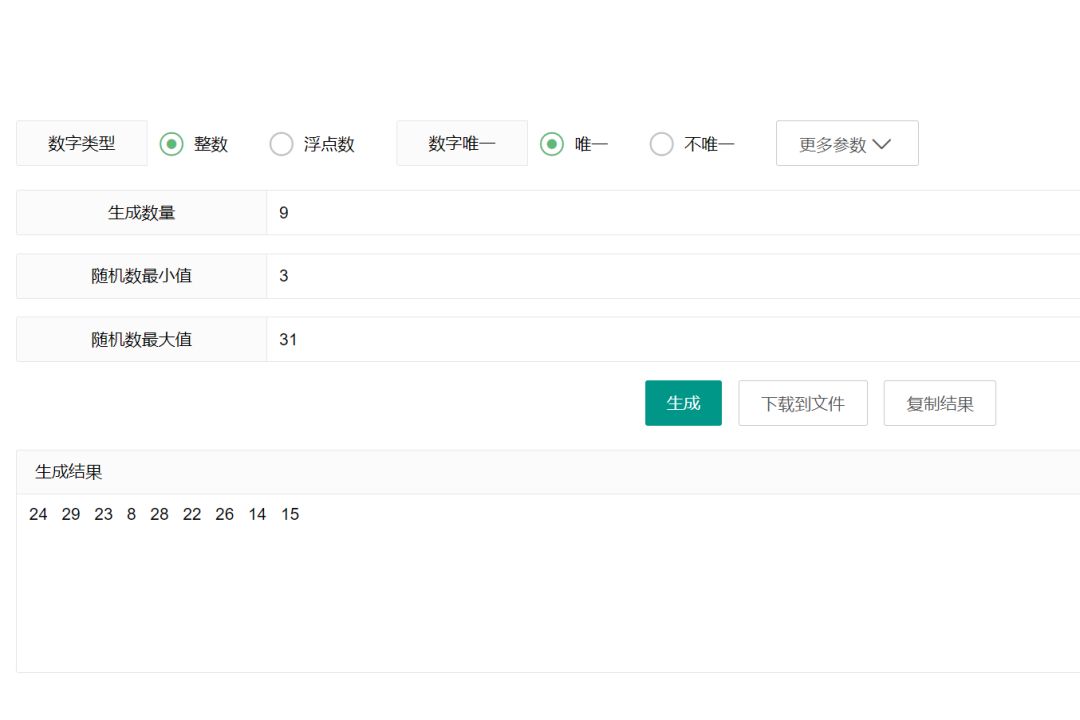Screen dimensions: 1080x720
Task: Click the result number 15
Action: click(x=290, y=515)
